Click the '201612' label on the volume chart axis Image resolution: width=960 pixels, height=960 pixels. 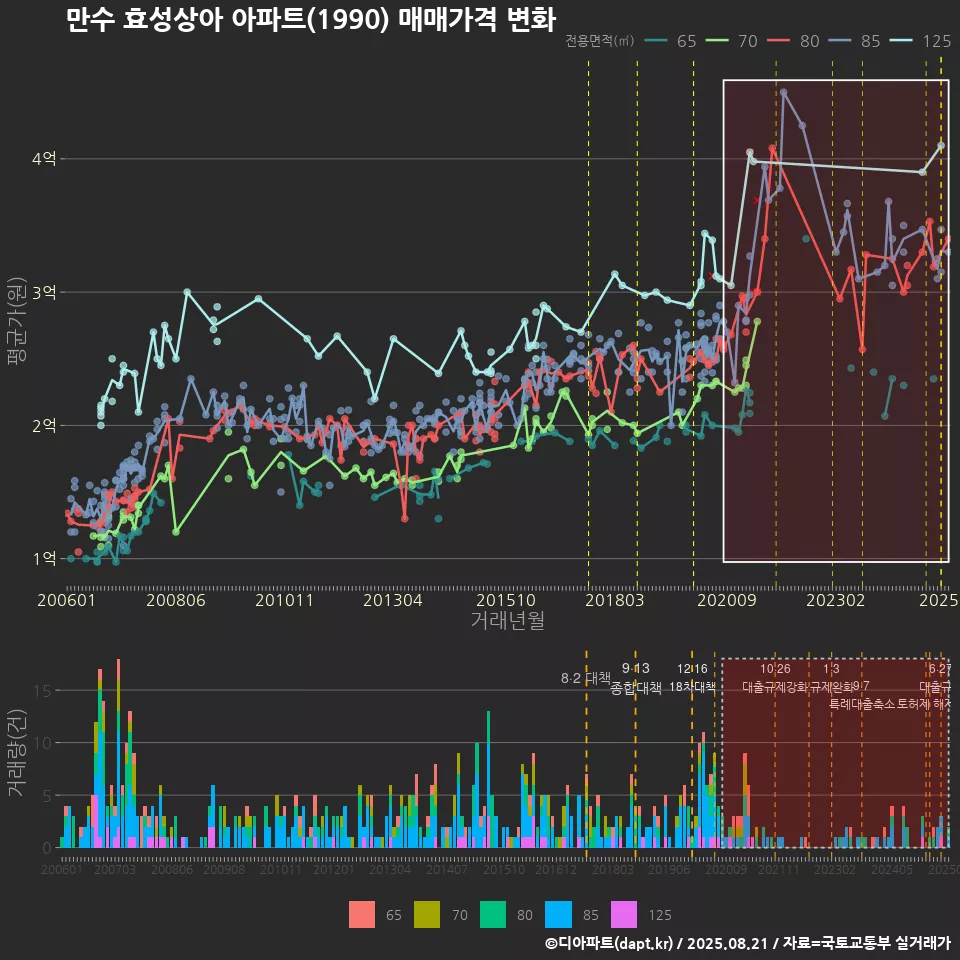[556, 869]
